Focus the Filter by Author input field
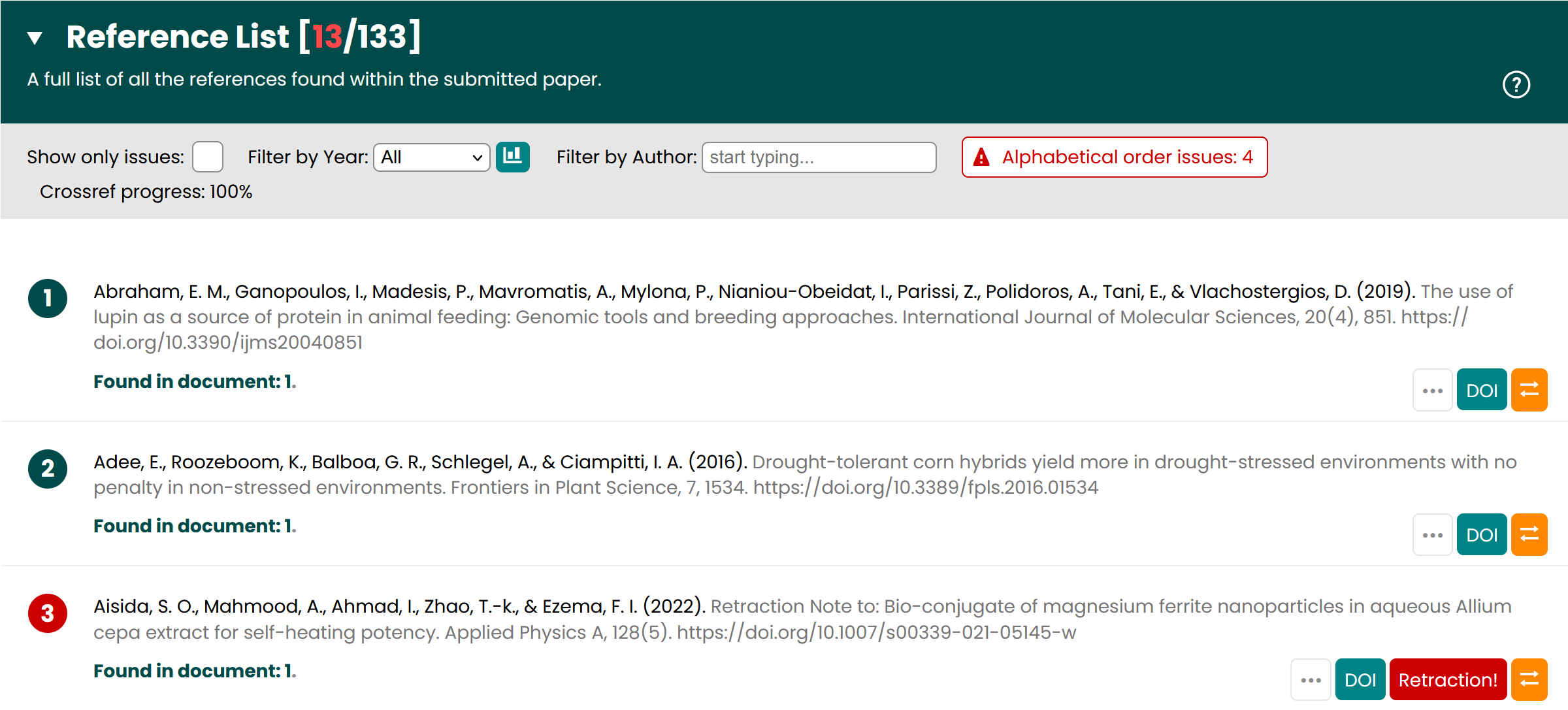The image size is (1568, 710). [819, 157]
